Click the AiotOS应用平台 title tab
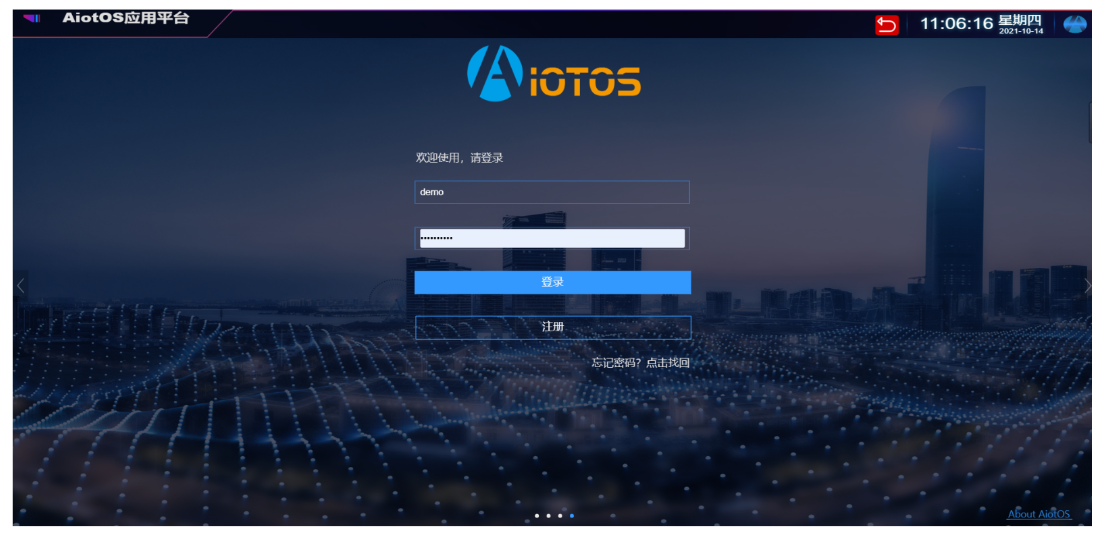The height and width of the screenshot is (537, 1110). point(125,19)
